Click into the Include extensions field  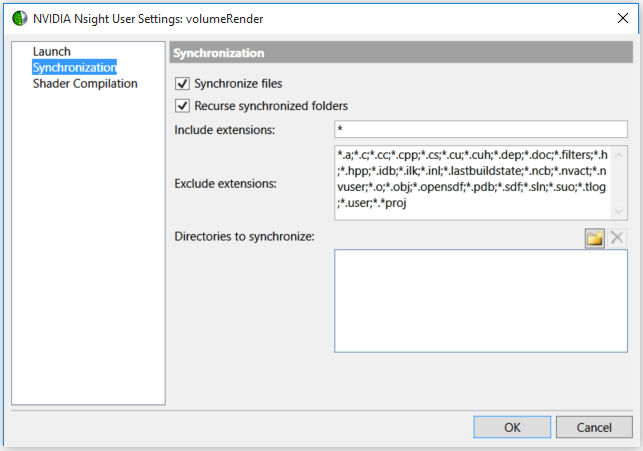click(481, 129)
